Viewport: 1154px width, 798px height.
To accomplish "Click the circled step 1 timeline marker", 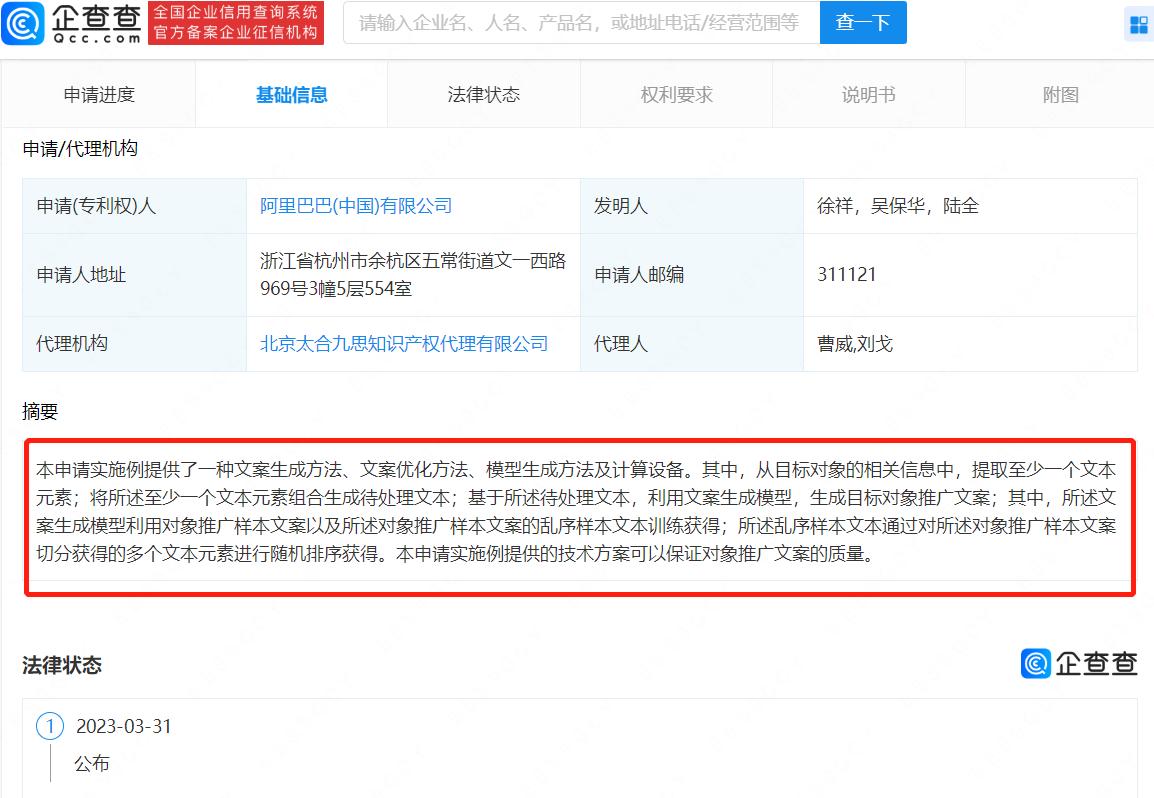I will pos(50,727).
